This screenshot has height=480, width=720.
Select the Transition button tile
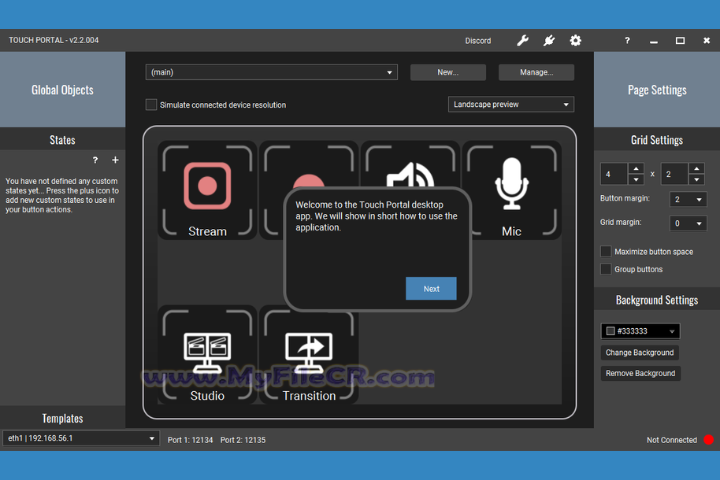click(x=309, y=355)
